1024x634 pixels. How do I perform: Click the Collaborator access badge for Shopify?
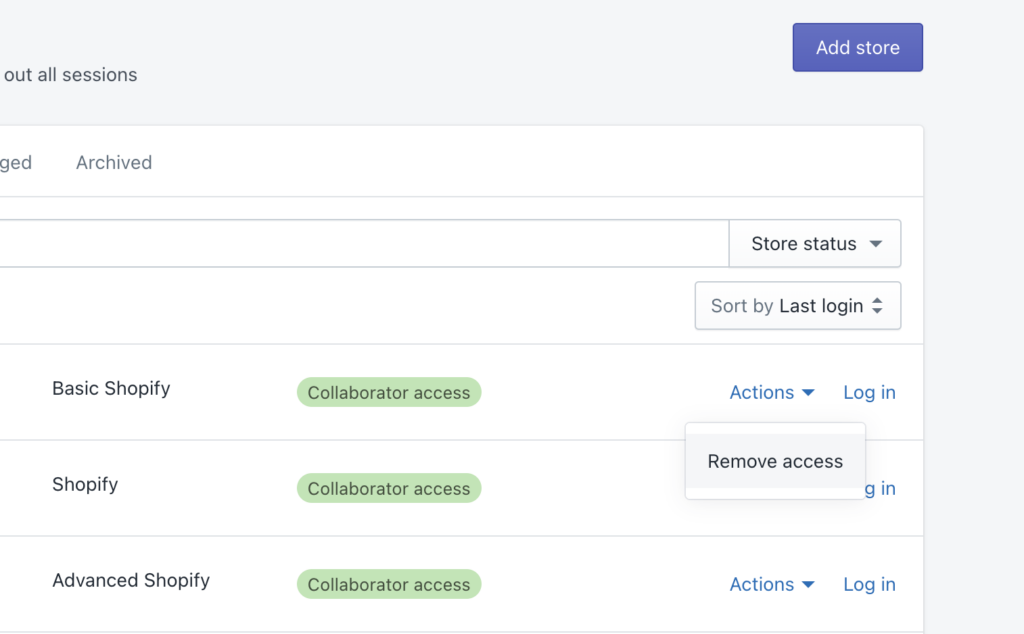(x=388, y=488)
